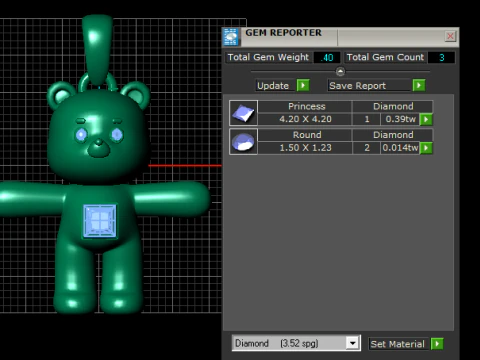
Task: Select the Princess gem thumbnail
Action: (x=243, y=113)
